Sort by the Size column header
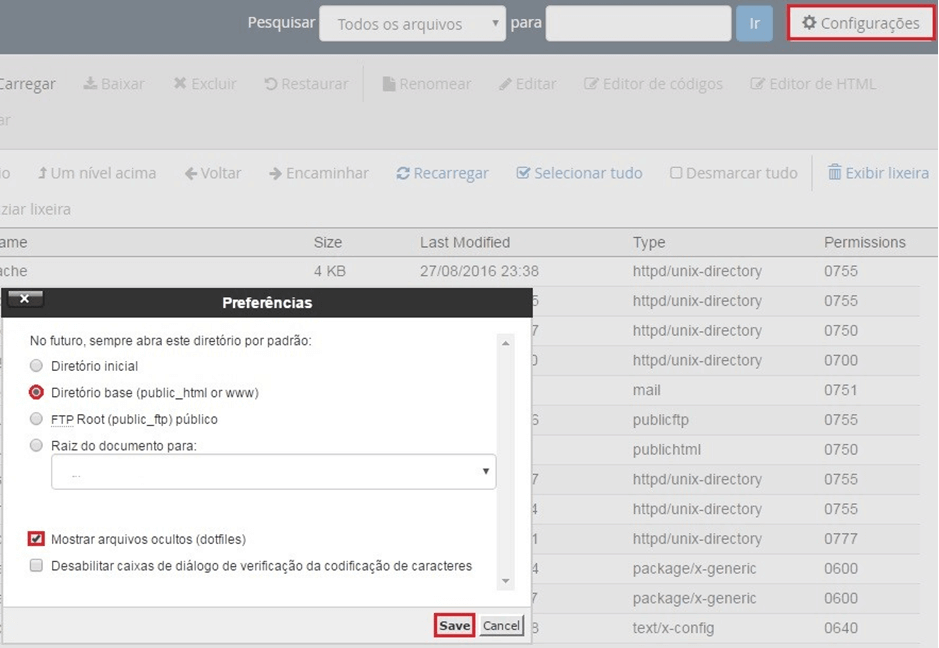939x648 pixels. 328,243
